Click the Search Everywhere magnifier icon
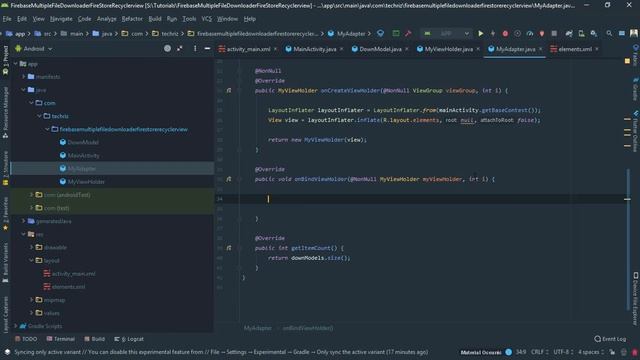This screenshot has width=640, height=360. (609, 33)
